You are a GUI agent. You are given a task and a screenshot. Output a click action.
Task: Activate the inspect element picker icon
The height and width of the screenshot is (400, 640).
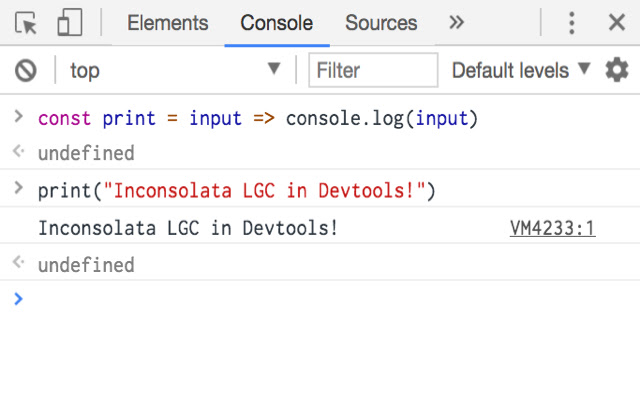pos(26,23)
